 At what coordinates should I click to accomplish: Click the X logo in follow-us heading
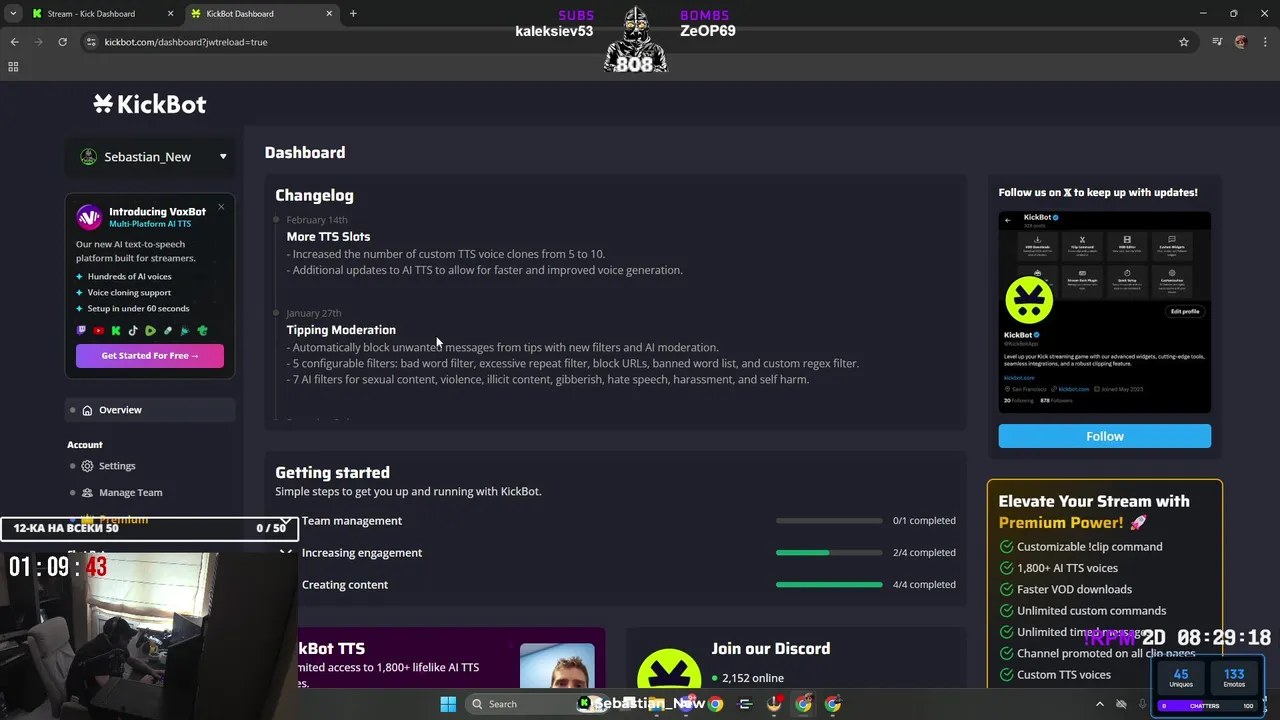click(1067, 192)
